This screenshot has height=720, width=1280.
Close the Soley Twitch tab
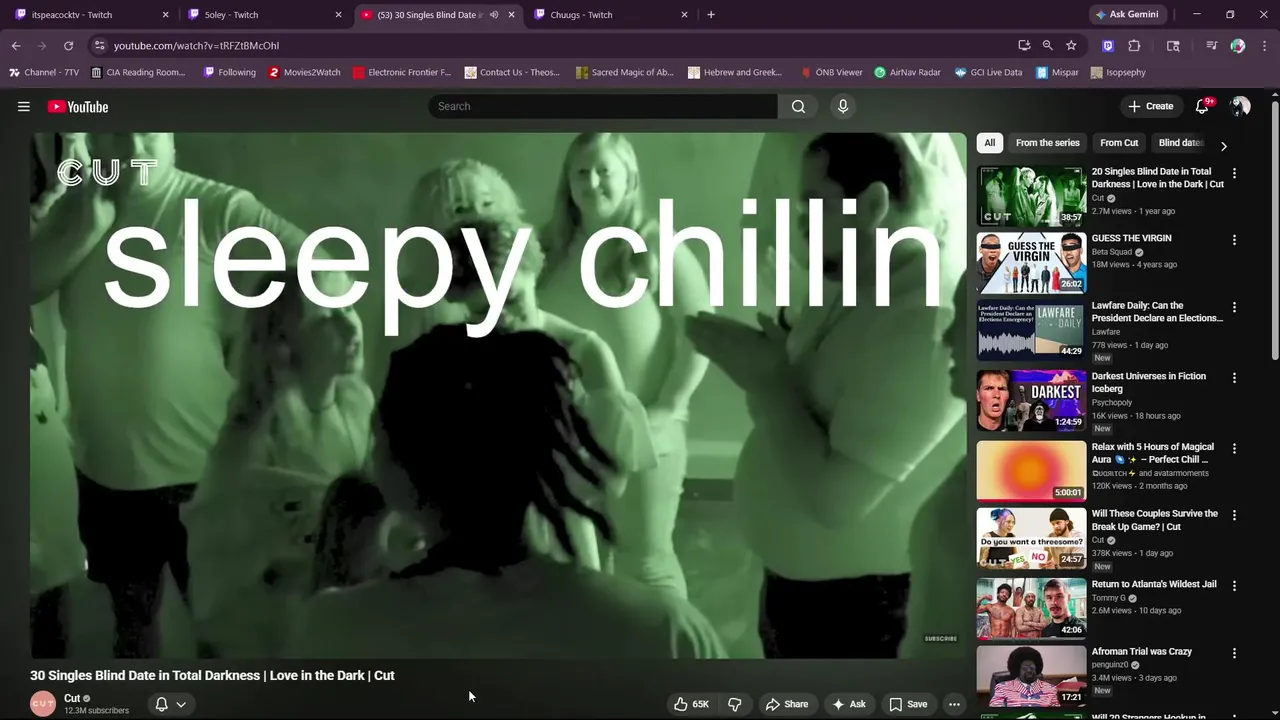click(338, 15)
